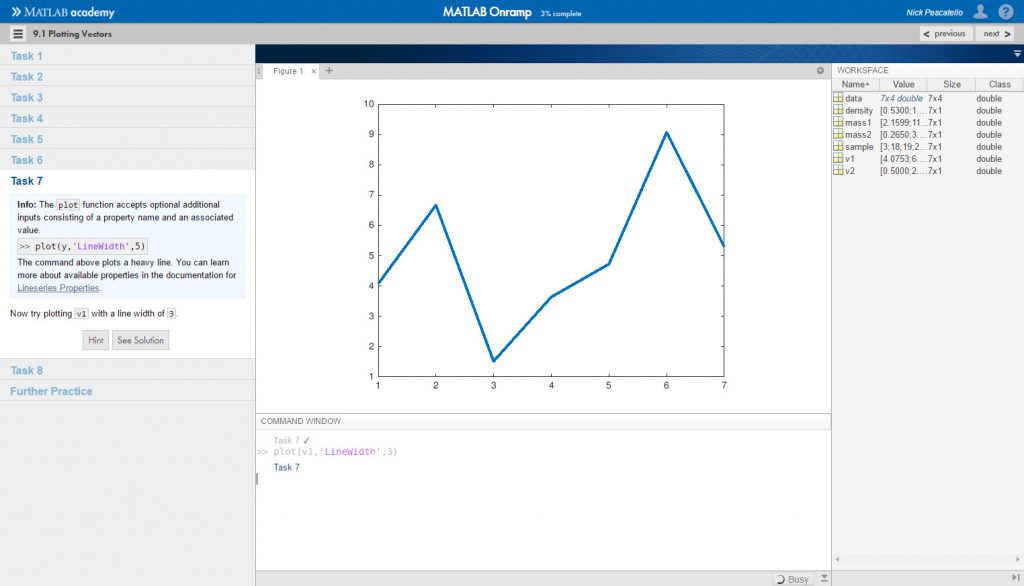Click the Busy spinner indicator

[795, 578]
